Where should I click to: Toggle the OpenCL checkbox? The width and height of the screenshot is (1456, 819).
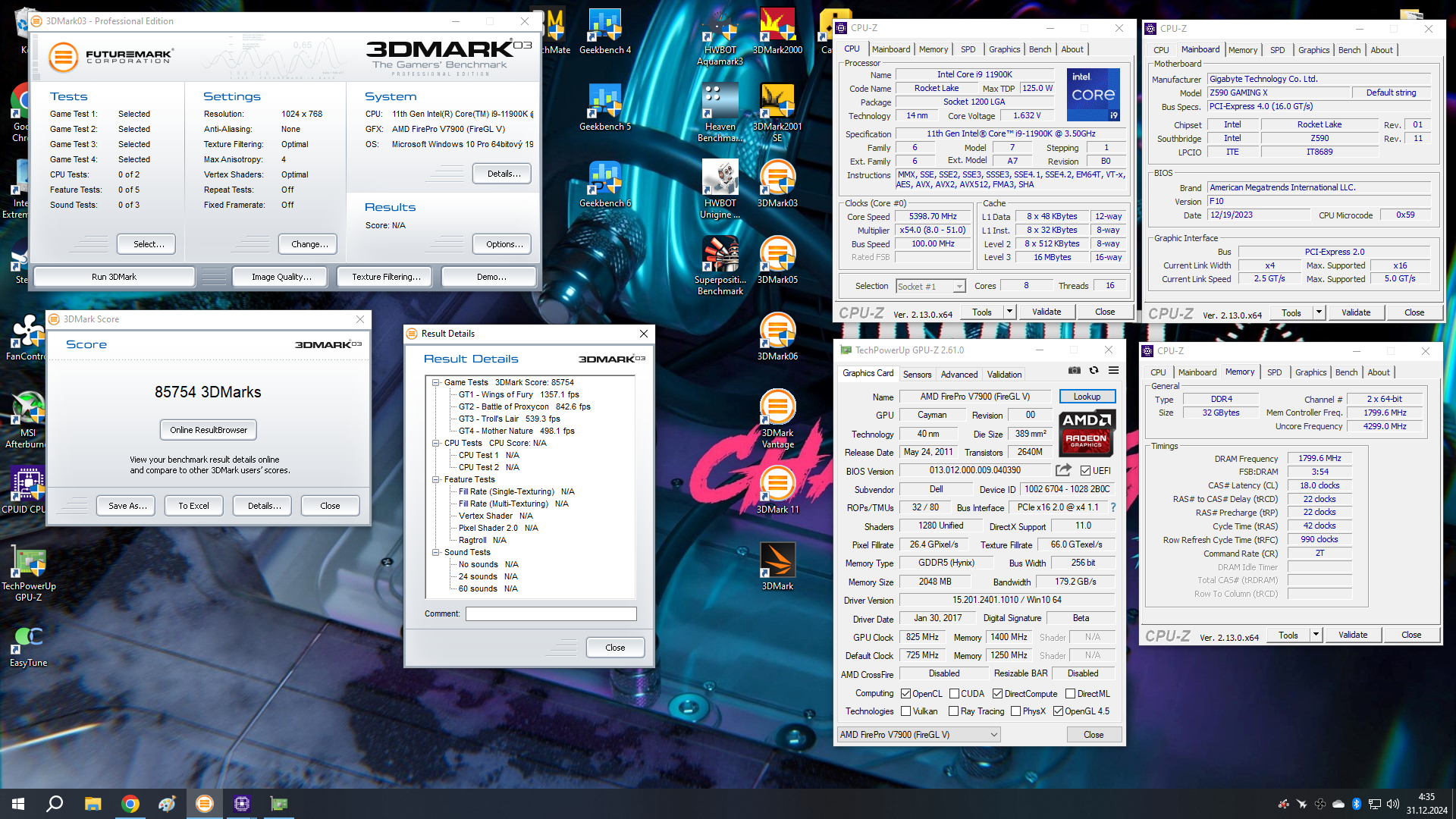(x=905, y=693)
